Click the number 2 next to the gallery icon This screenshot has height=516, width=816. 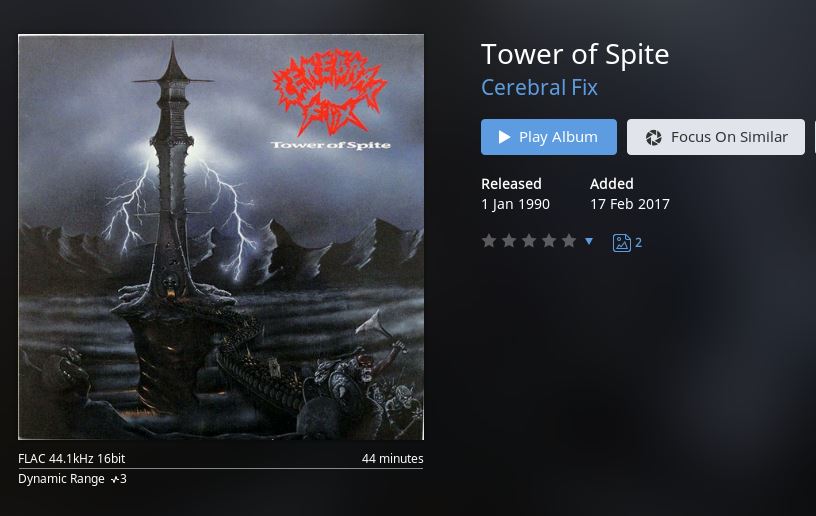click(x=639, y=242)
